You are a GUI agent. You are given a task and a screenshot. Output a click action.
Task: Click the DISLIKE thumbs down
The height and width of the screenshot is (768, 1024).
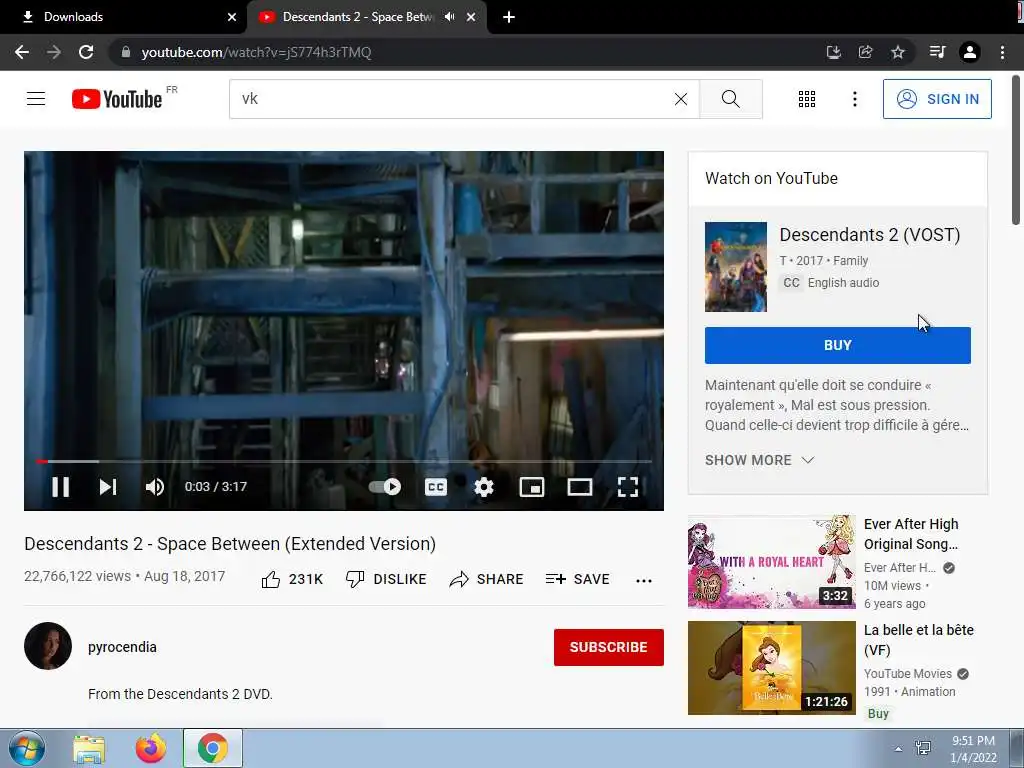tap(386, 579)
